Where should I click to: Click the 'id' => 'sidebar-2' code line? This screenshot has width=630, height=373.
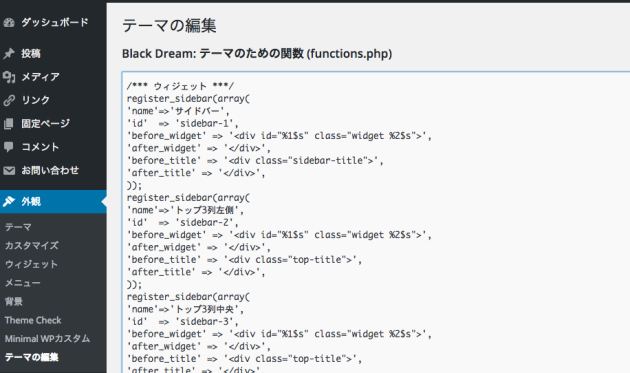pos(182,223)
